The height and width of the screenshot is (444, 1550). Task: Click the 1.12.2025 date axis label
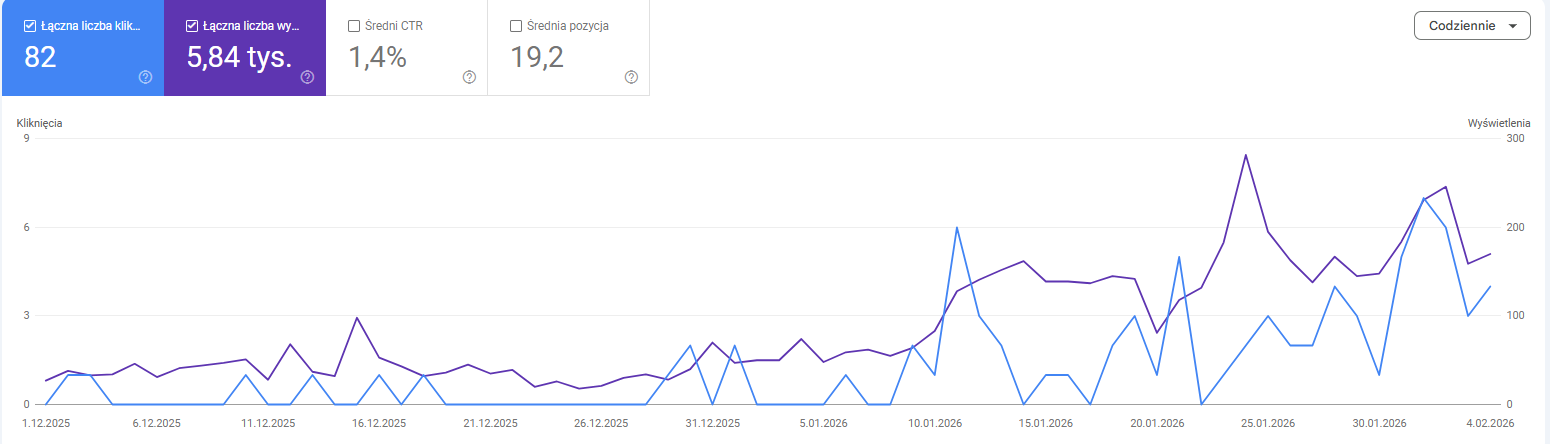[x=45, y=423]
